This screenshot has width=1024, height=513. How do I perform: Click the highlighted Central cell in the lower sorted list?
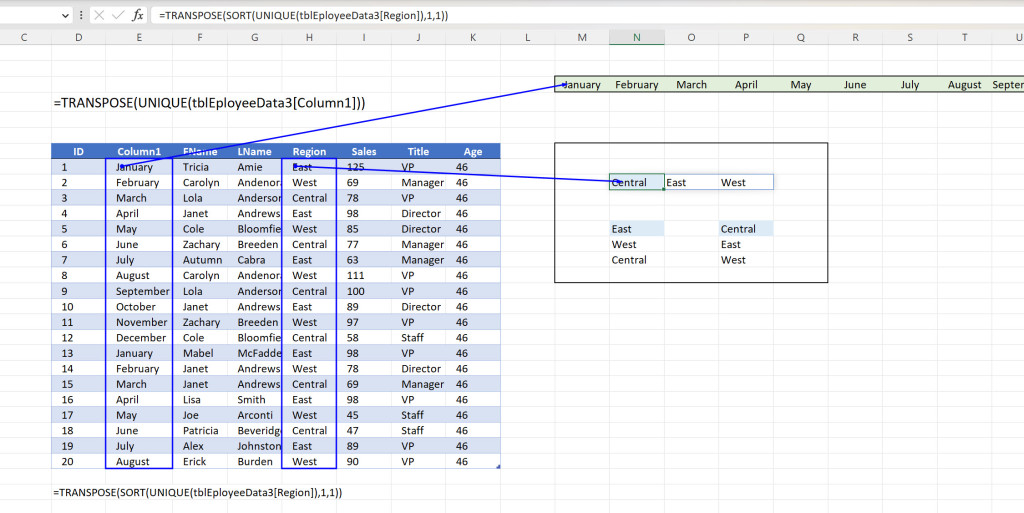point(746,228)
